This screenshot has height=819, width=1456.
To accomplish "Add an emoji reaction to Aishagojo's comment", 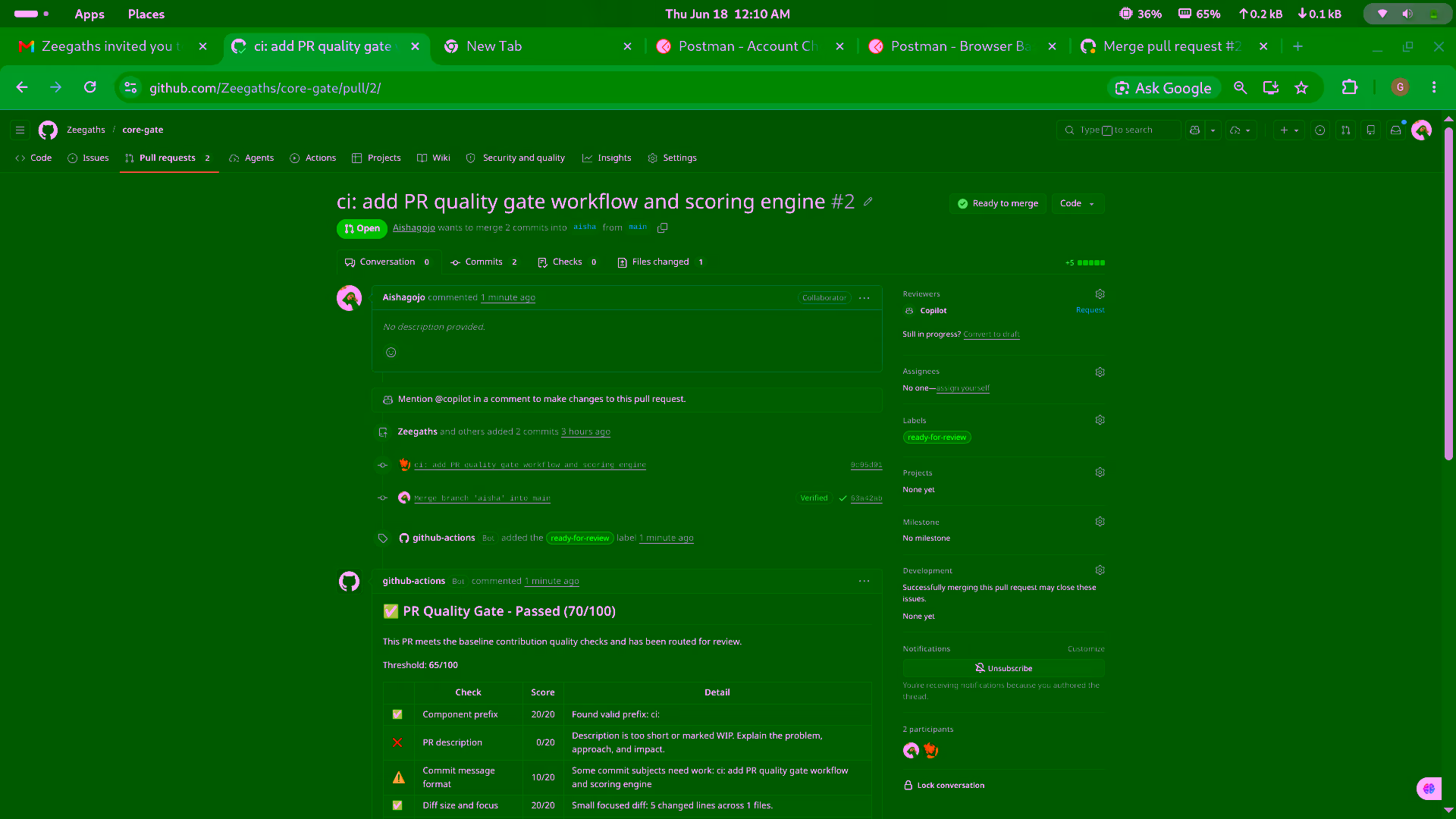I will pos(391,353).
